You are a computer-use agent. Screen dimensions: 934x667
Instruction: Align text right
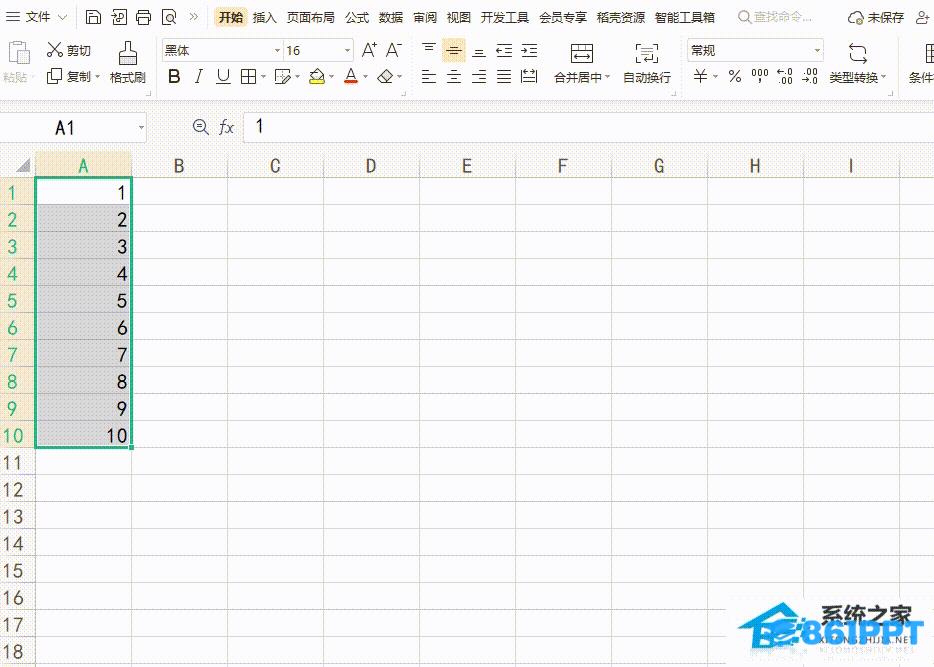479,76
